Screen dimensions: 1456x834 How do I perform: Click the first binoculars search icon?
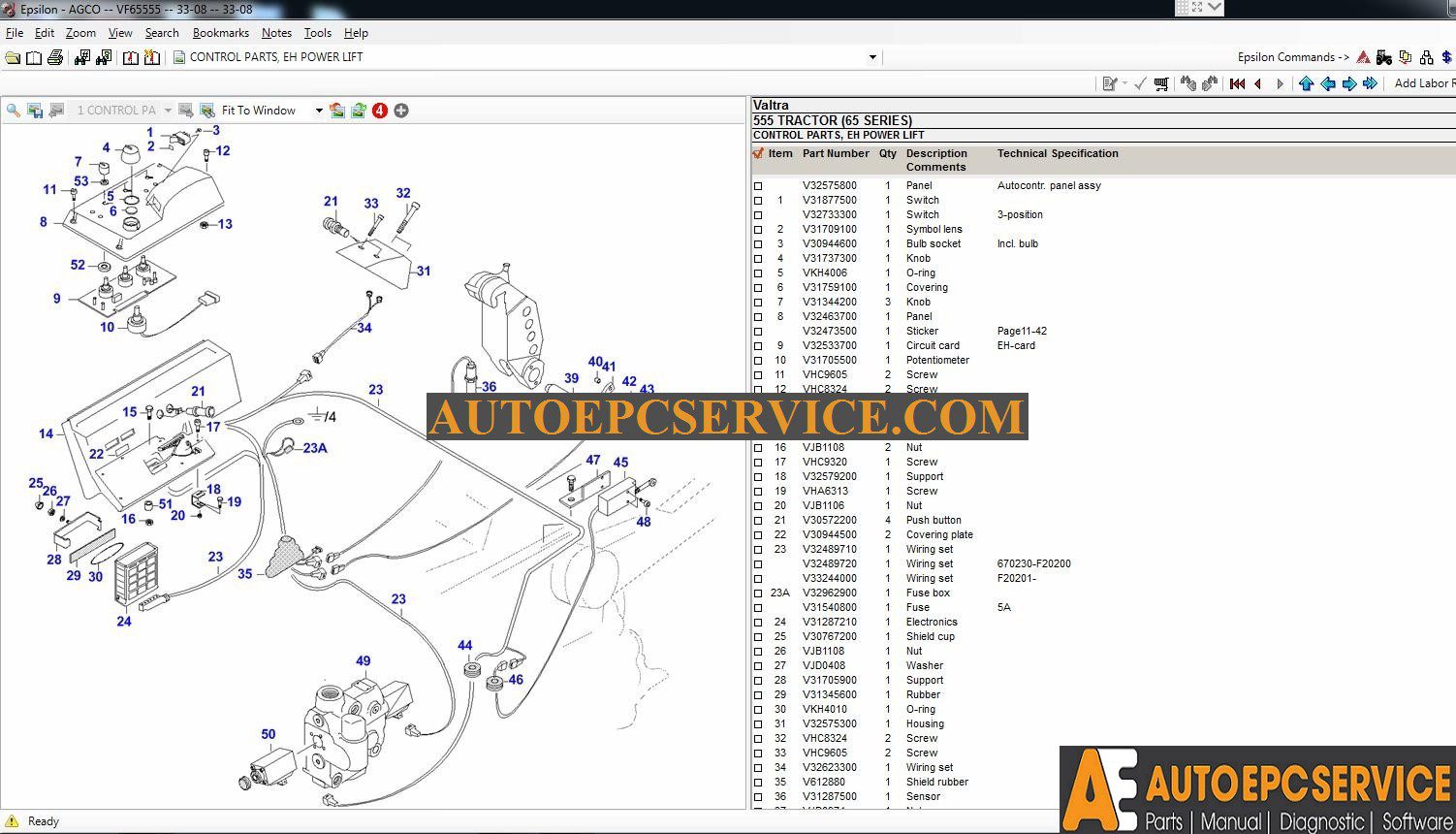(81, 57)
